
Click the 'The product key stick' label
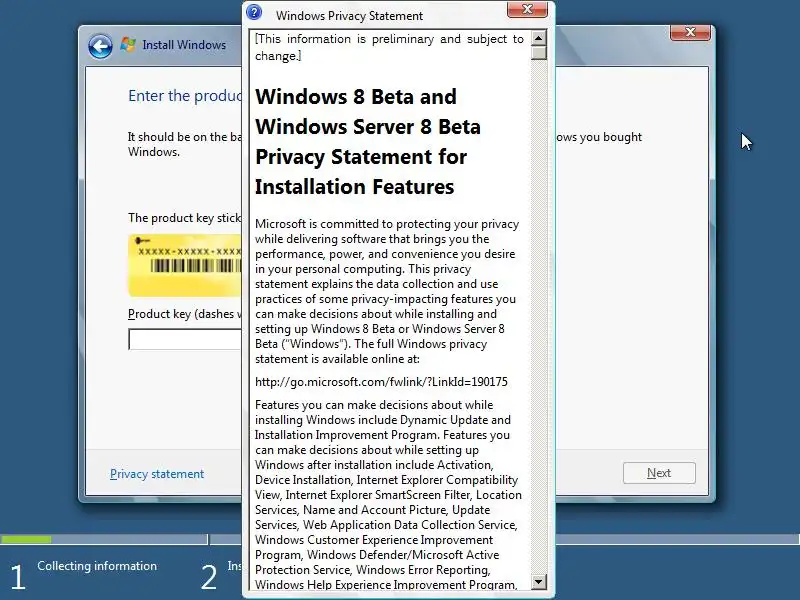(184, 218)
